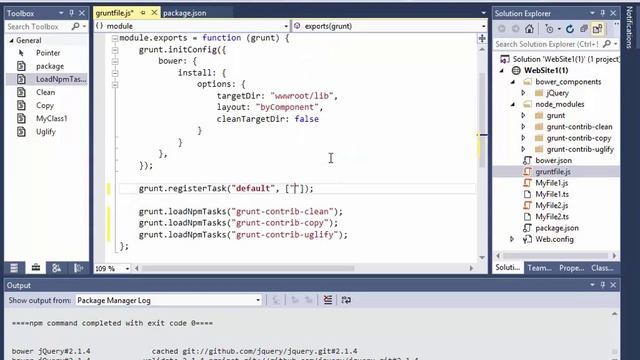
Task: Click Solution Explorer horizontal scrollbar
Action: tap(556, 256)
